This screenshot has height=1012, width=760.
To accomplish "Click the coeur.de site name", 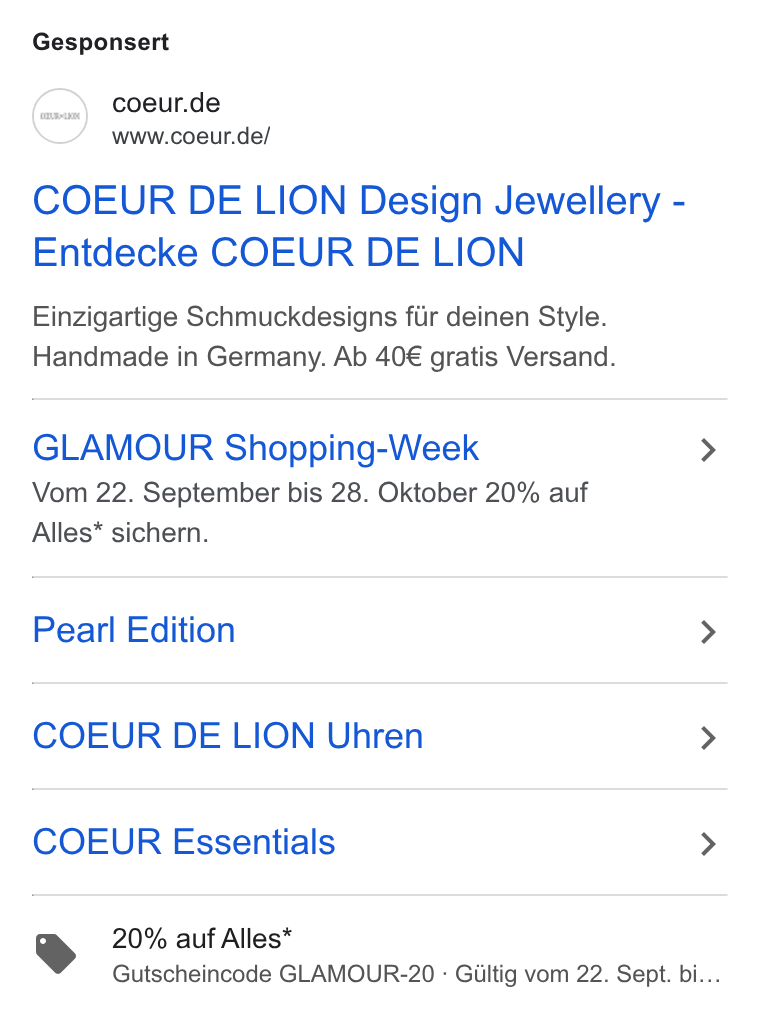I will click(x=166, y=103).
